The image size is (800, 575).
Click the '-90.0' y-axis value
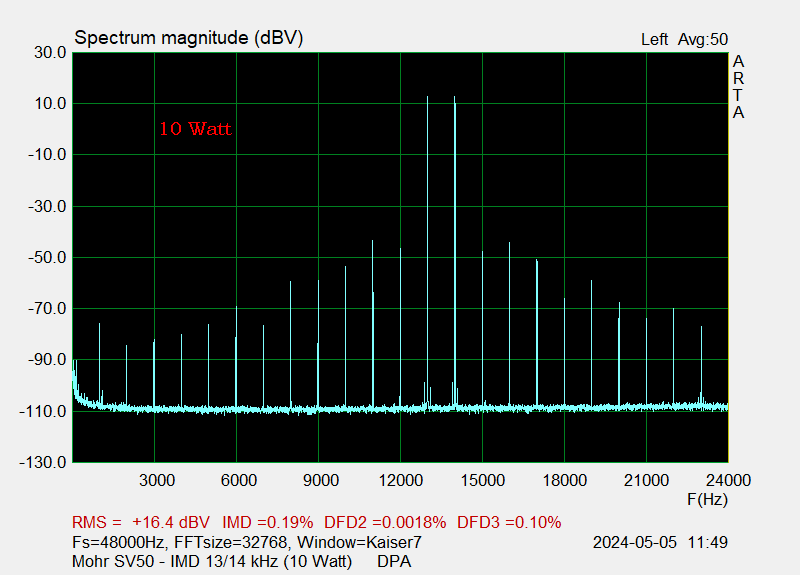tap(47, 360)
